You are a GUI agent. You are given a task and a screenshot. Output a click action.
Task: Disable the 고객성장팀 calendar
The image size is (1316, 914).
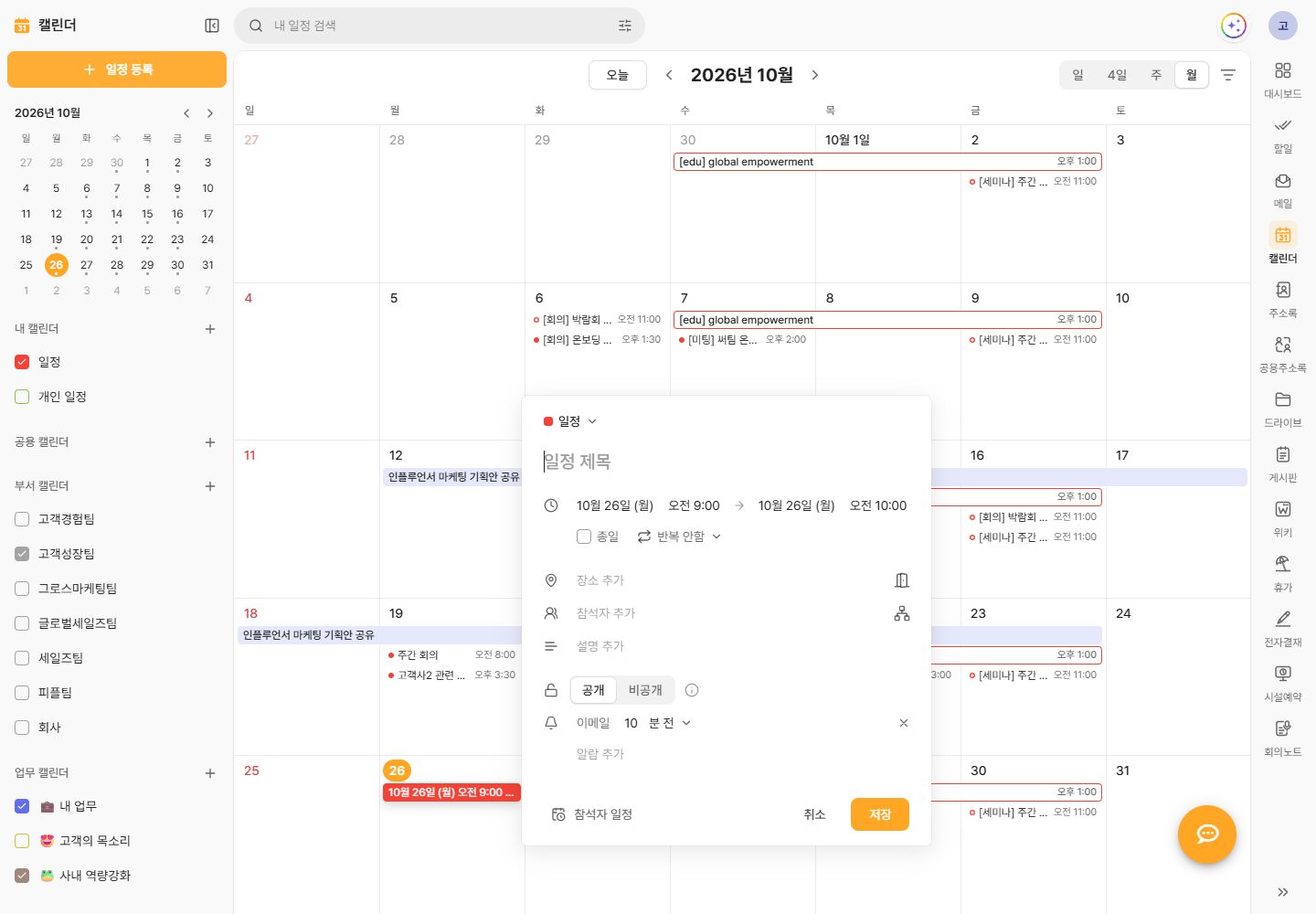[22, 554]
